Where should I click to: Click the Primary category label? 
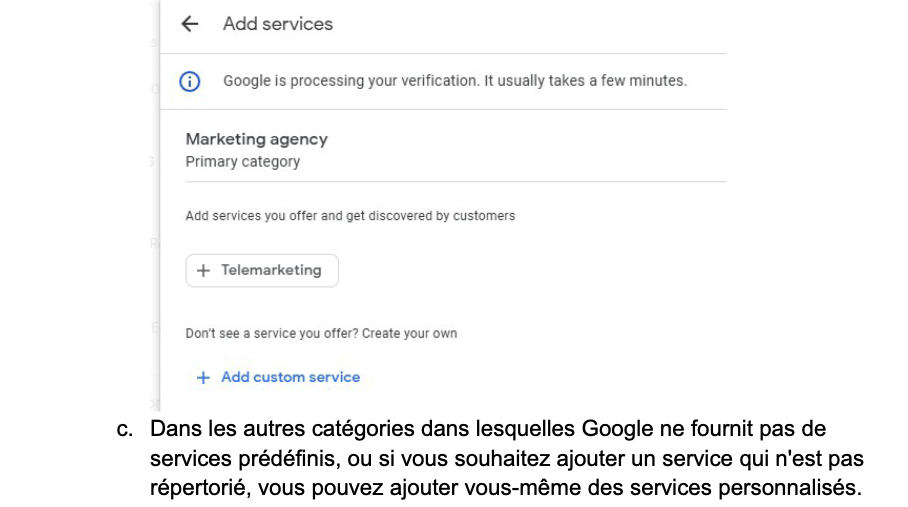[243, 161]
